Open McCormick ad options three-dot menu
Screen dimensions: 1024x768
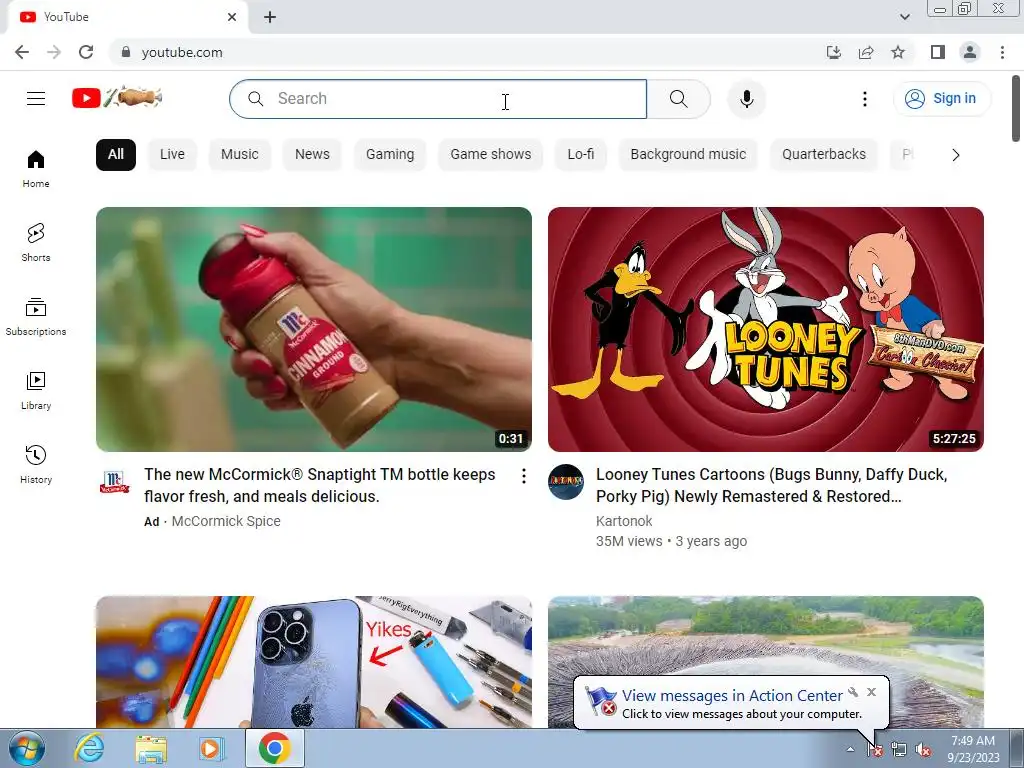point(524,476)
